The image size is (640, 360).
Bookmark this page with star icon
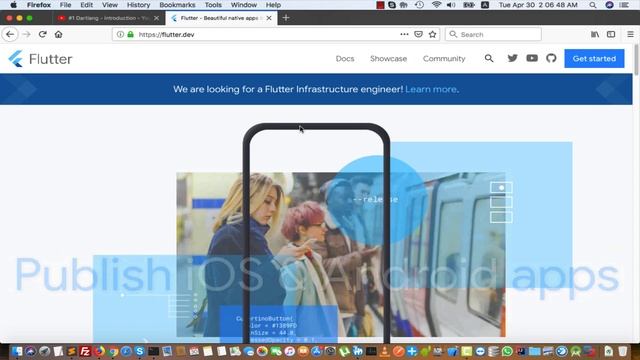433,34
